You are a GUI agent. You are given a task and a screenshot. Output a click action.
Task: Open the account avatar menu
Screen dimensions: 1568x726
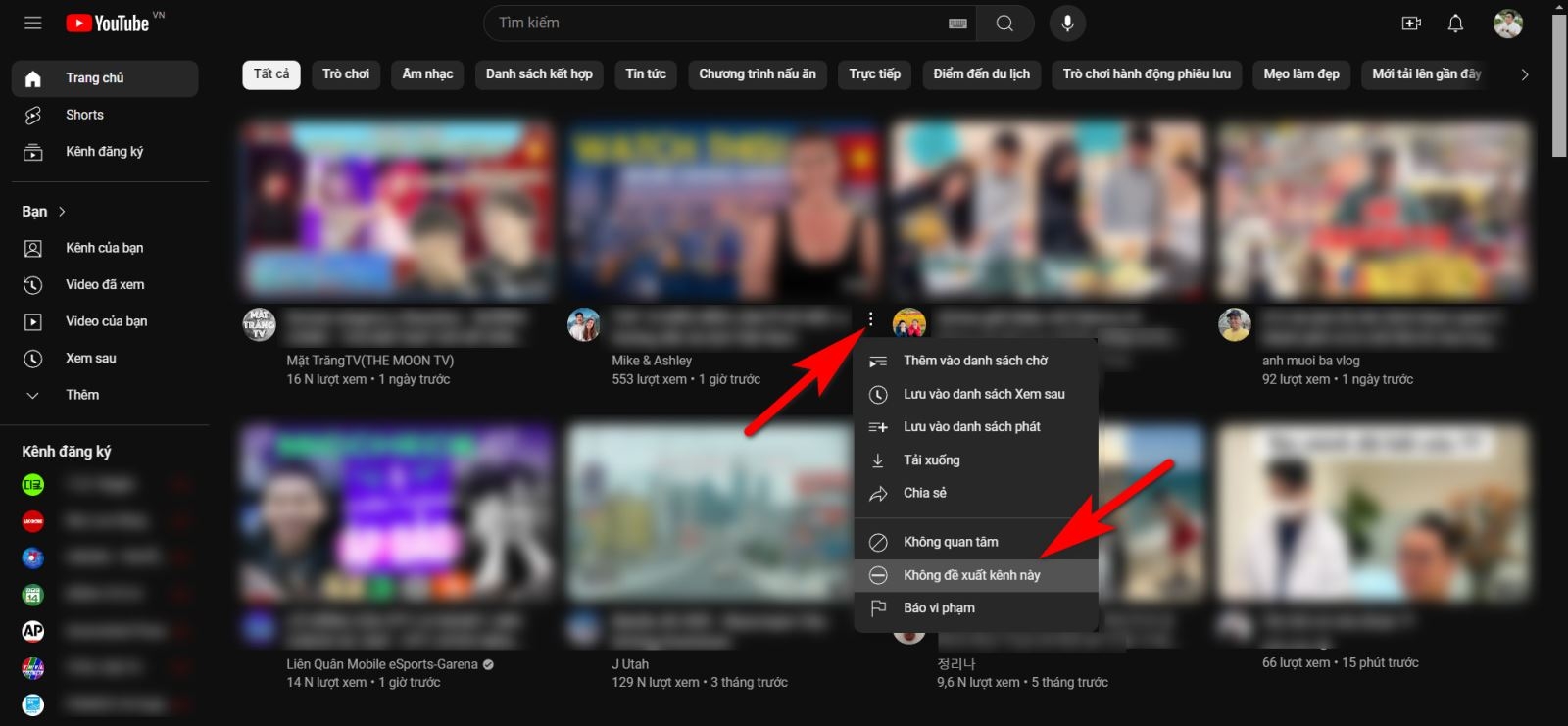click(1507, 24)
